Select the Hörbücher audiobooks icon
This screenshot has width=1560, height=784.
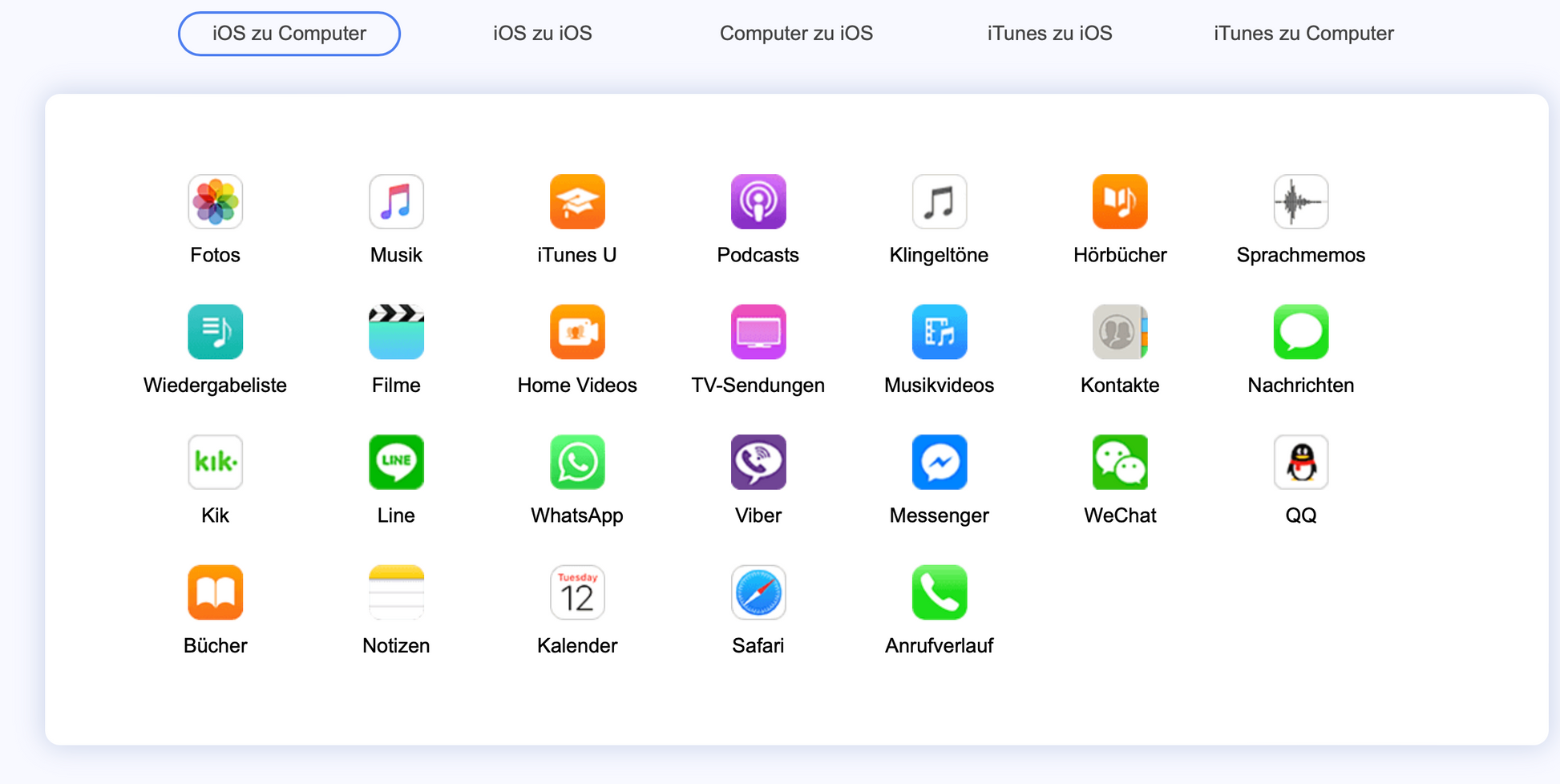[1120, 202]
